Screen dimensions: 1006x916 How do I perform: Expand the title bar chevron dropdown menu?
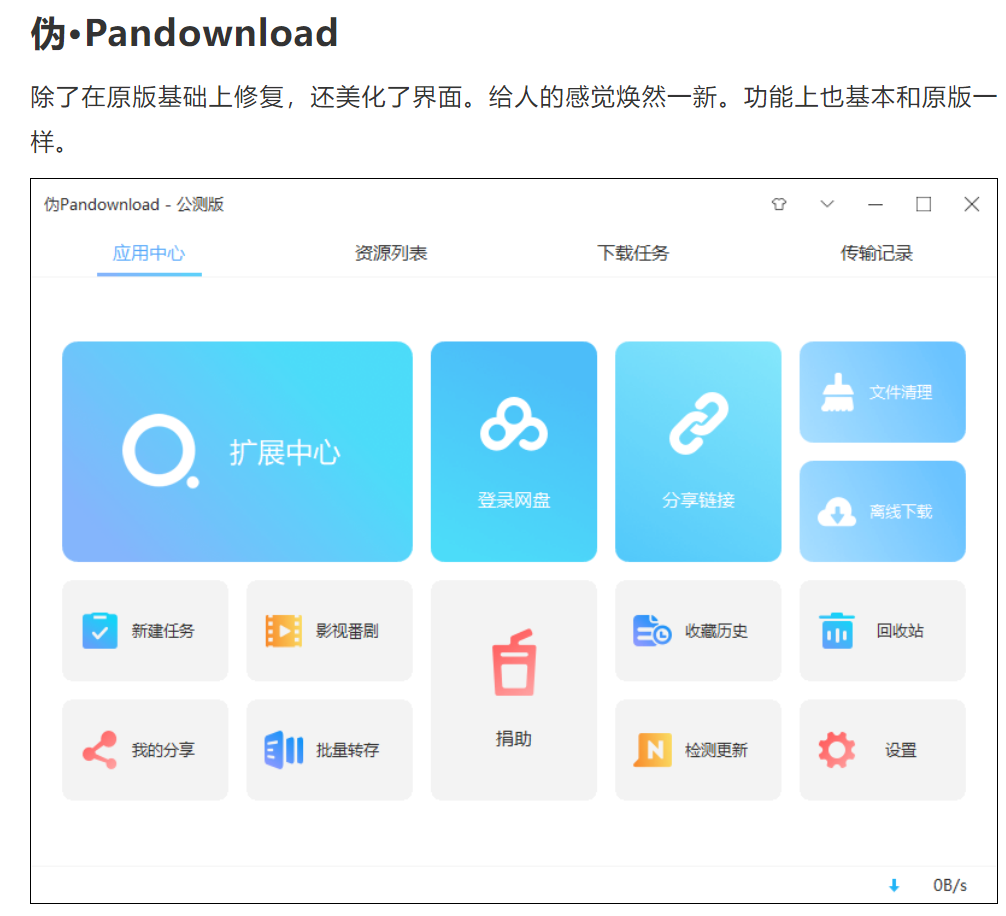(x=827, y=204)
